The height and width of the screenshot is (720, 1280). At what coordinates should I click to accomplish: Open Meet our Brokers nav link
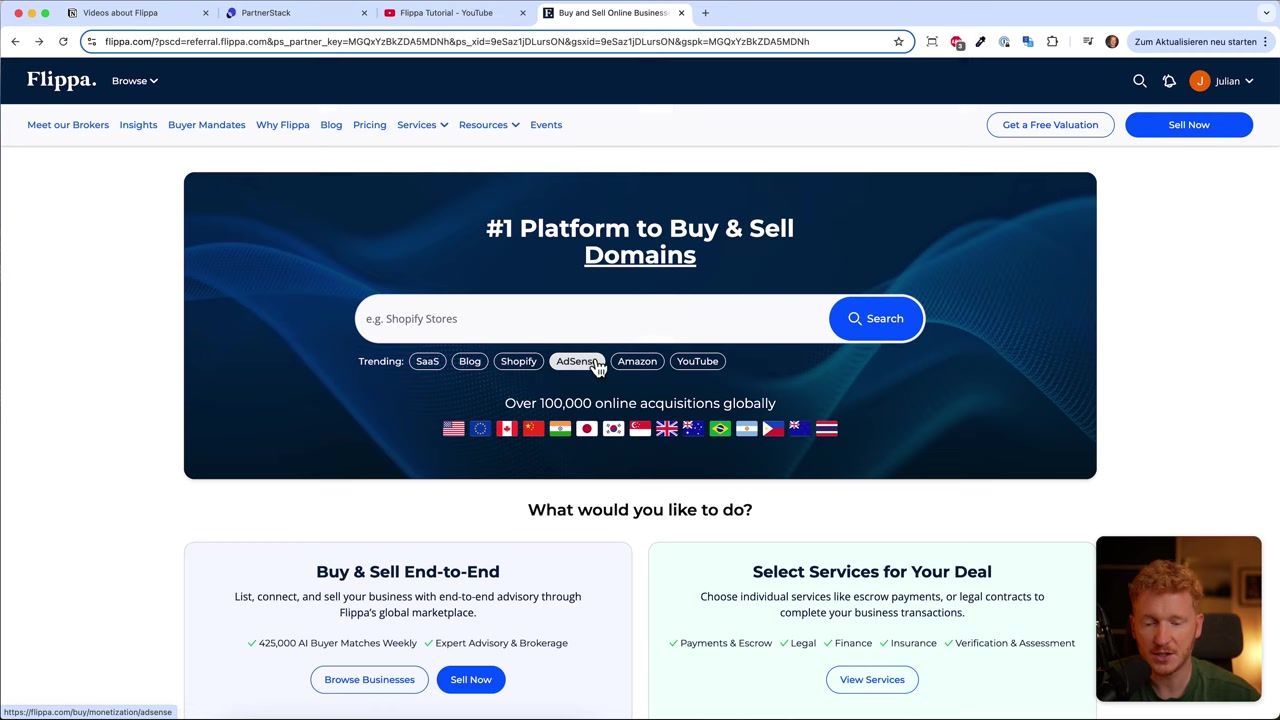pyautogui.click(x=68, y=125)
